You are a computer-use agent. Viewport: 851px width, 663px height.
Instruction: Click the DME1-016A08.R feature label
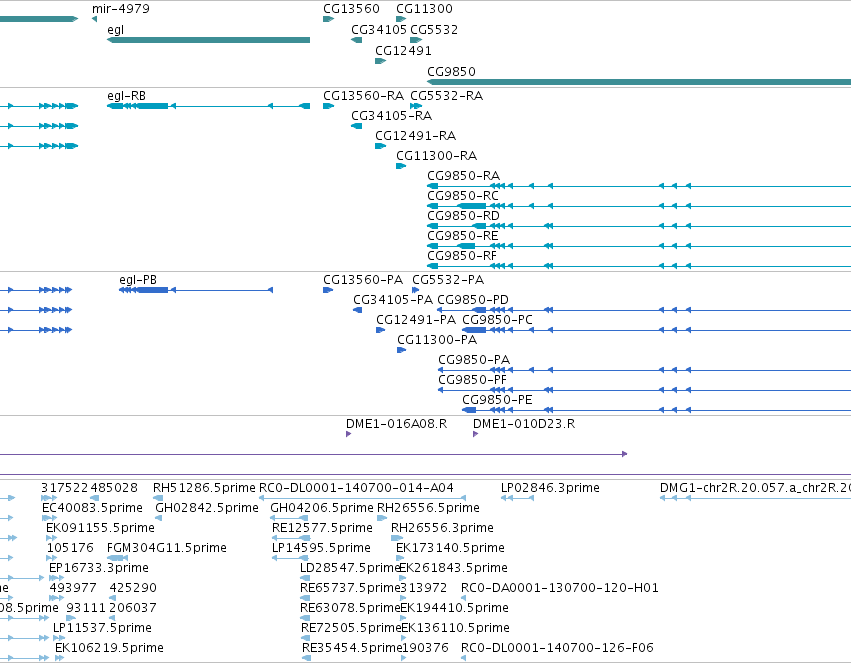click(396, 424)
